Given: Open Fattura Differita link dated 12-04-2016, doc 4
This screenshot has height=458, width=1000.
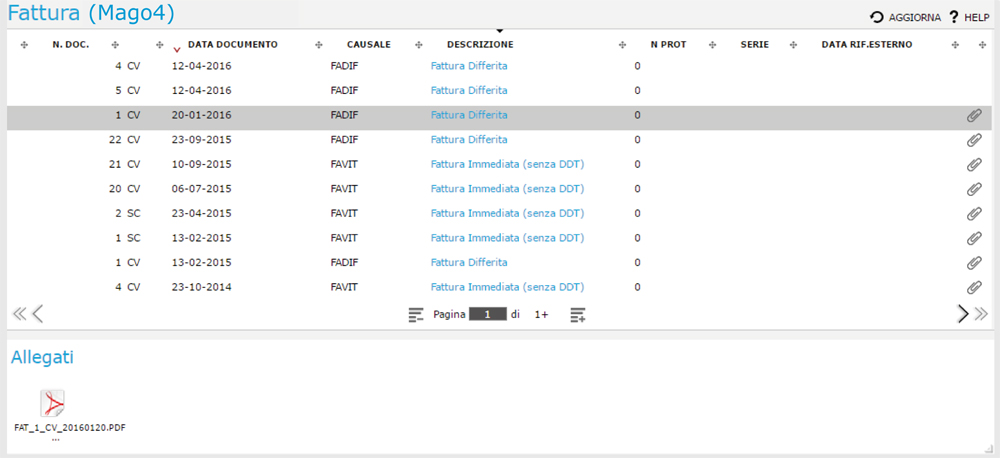Looking at the screenshot, I should pos(469,66).
